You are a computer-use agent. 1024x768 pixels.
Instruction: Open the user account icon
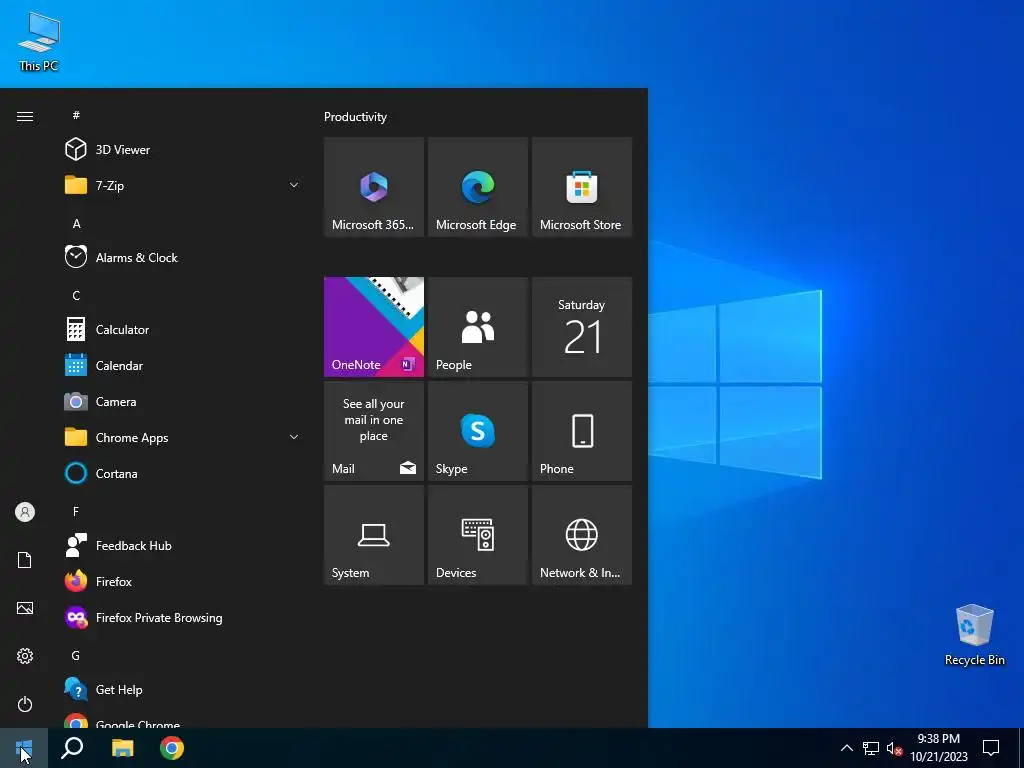25,512
